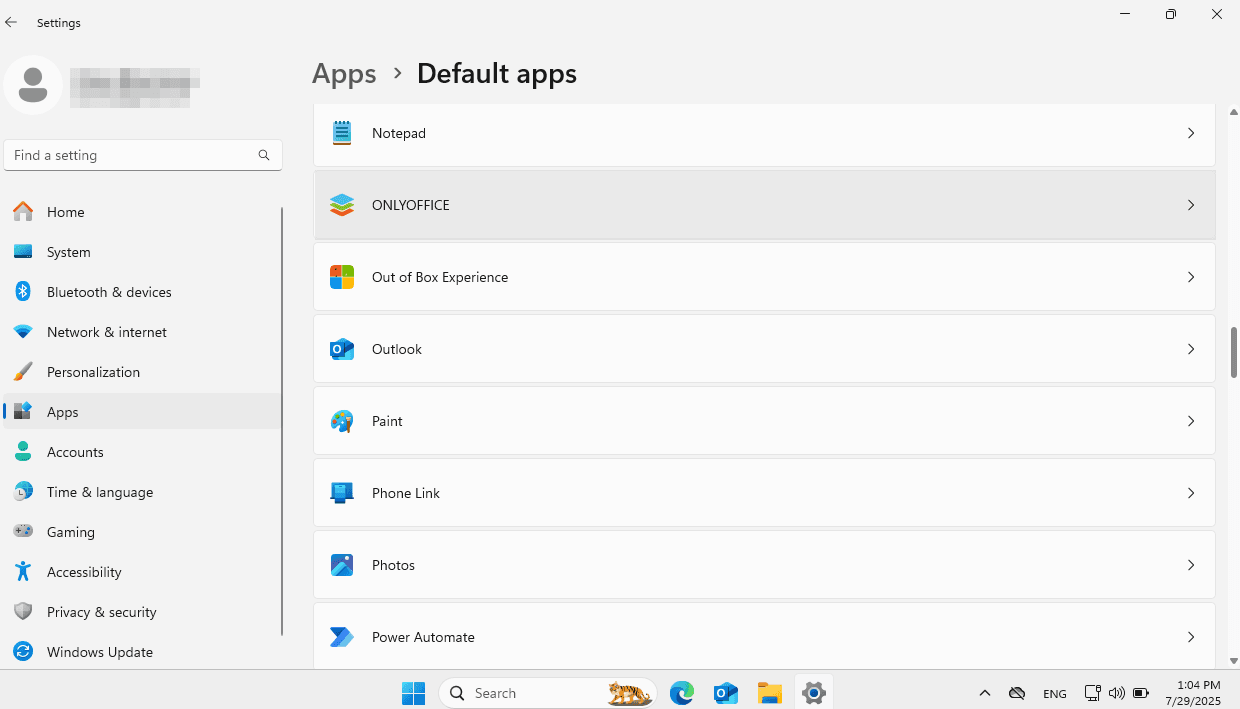
Task: Click the Phone Link app icon
Action: 342,493
